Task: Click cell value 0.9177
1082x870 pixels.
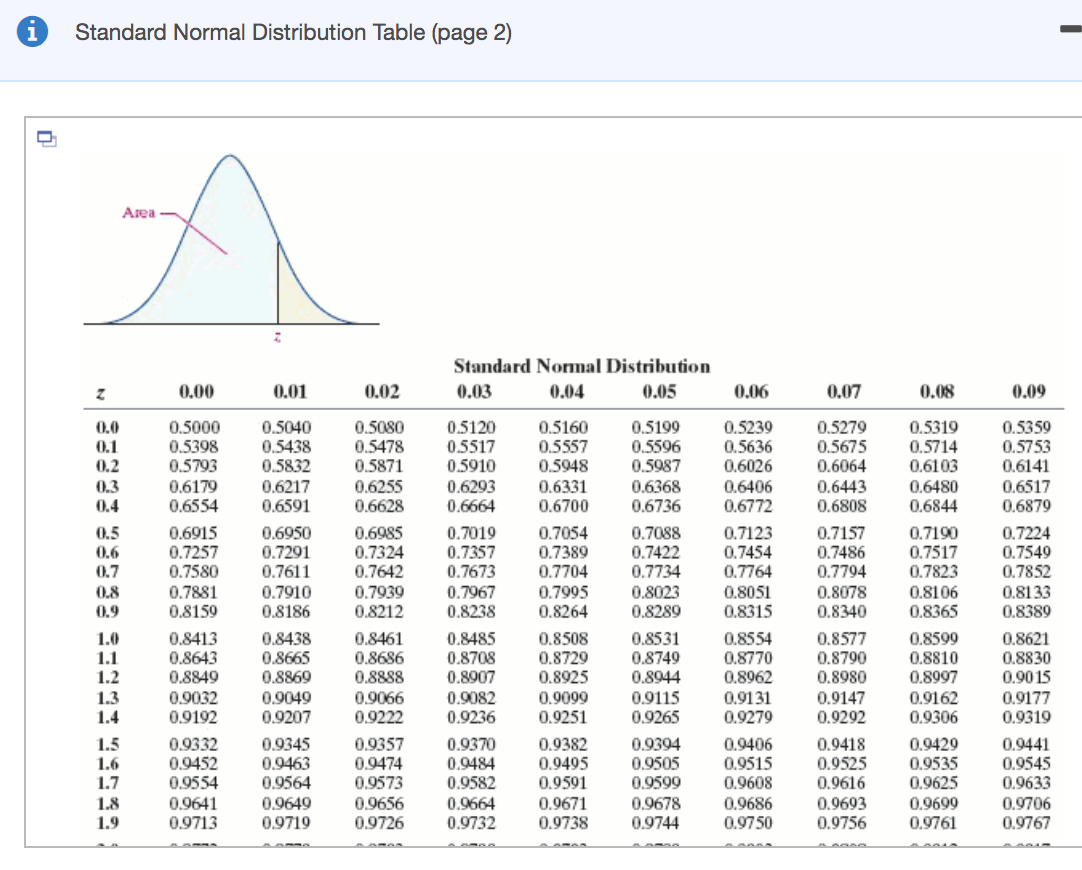Action: (x=1027, y=698)
